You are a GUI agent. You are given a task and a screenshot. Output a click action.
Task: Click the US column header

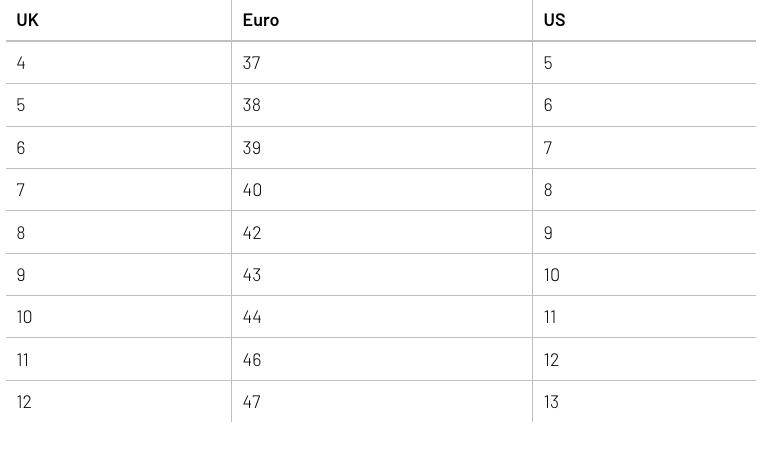[x=554, y=20]
